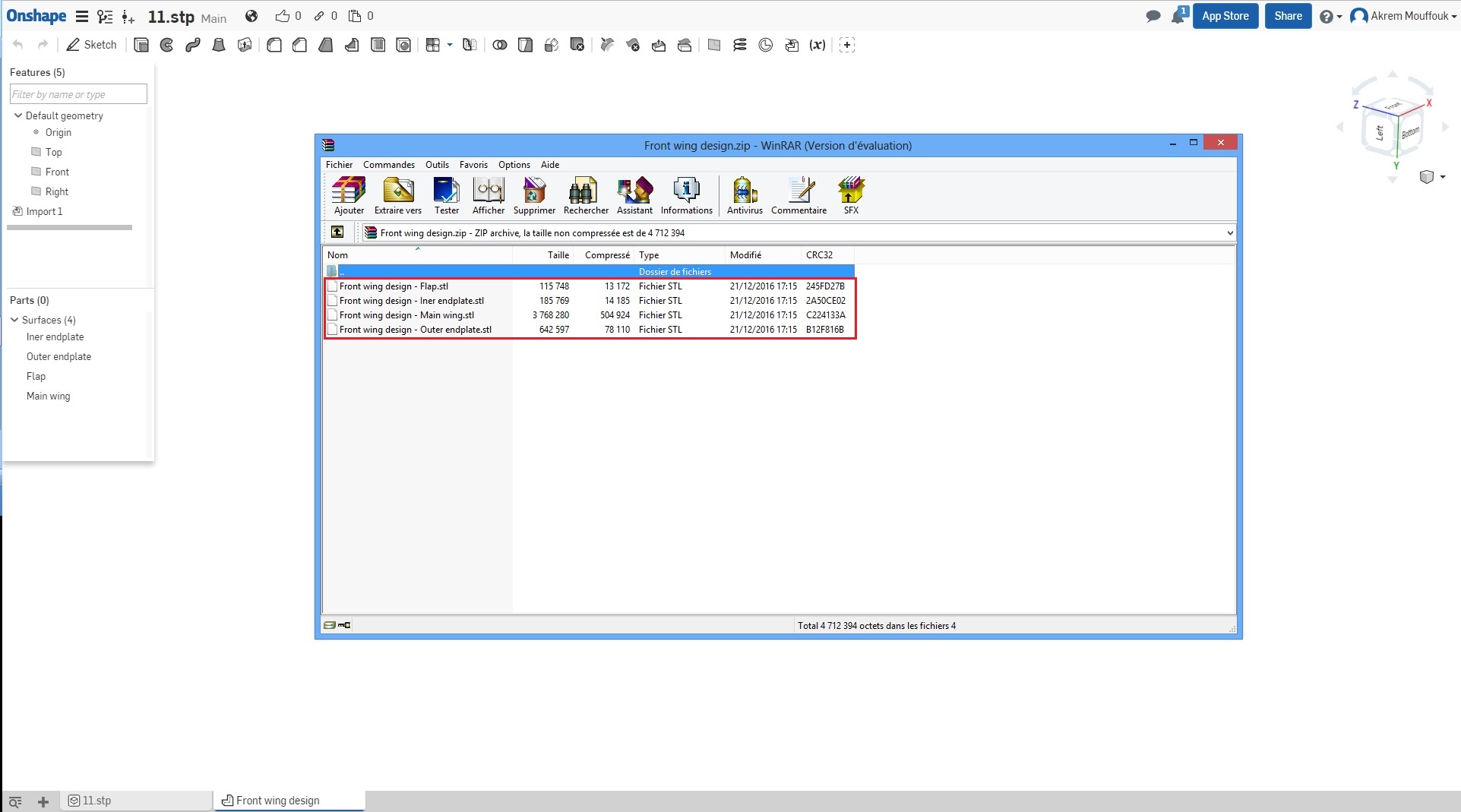This screenshot has width=1461, height=812.
Task: Choose the Draft tool
Action: 326,45
